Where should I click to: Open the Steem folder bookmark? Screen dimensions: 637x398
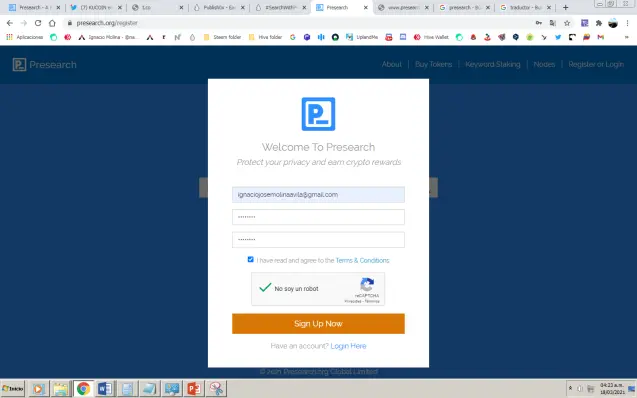pos(222,37)
